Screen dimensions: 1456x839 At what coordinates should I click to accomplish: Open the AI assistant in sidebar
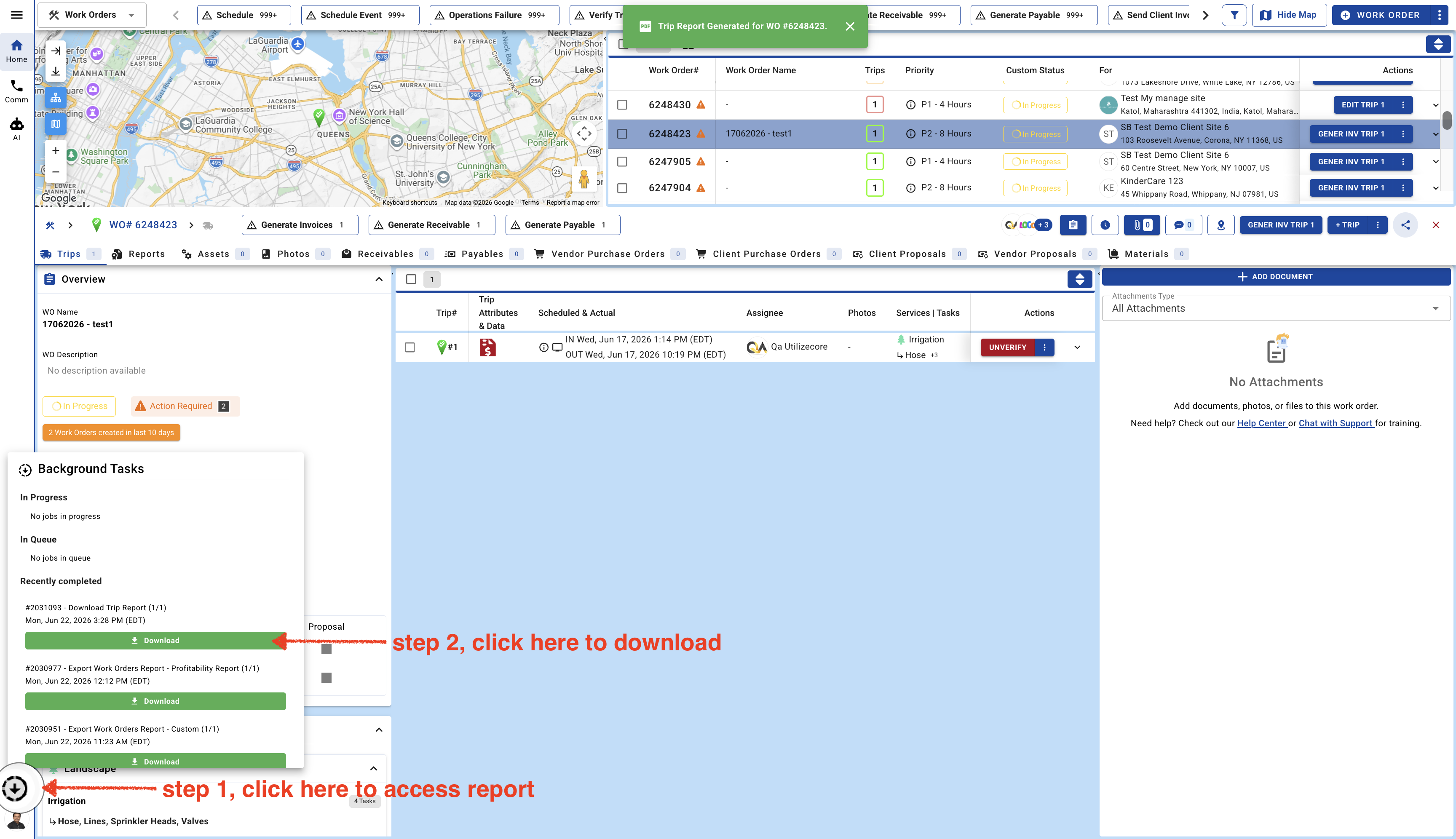click(x=17, y=129)
